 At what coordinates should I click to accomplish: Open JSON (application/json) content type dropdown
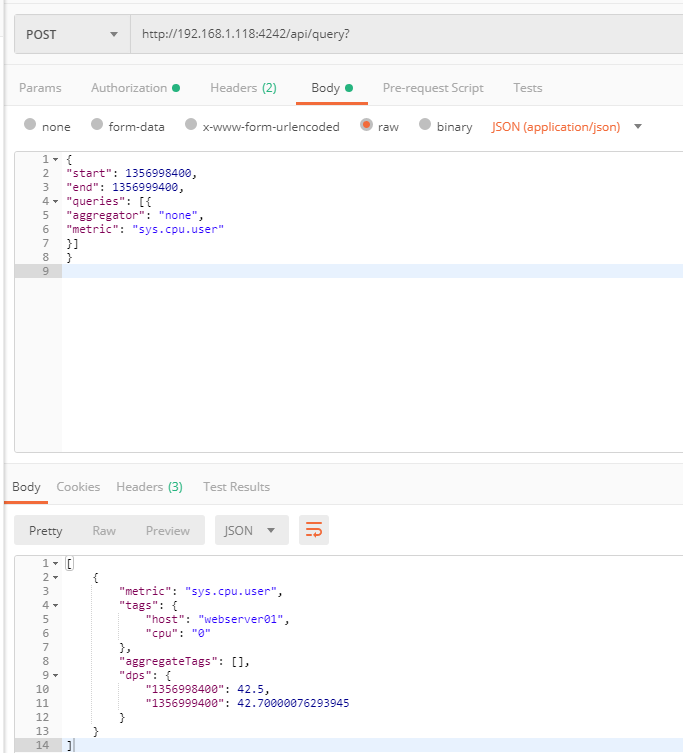(567, 127)
